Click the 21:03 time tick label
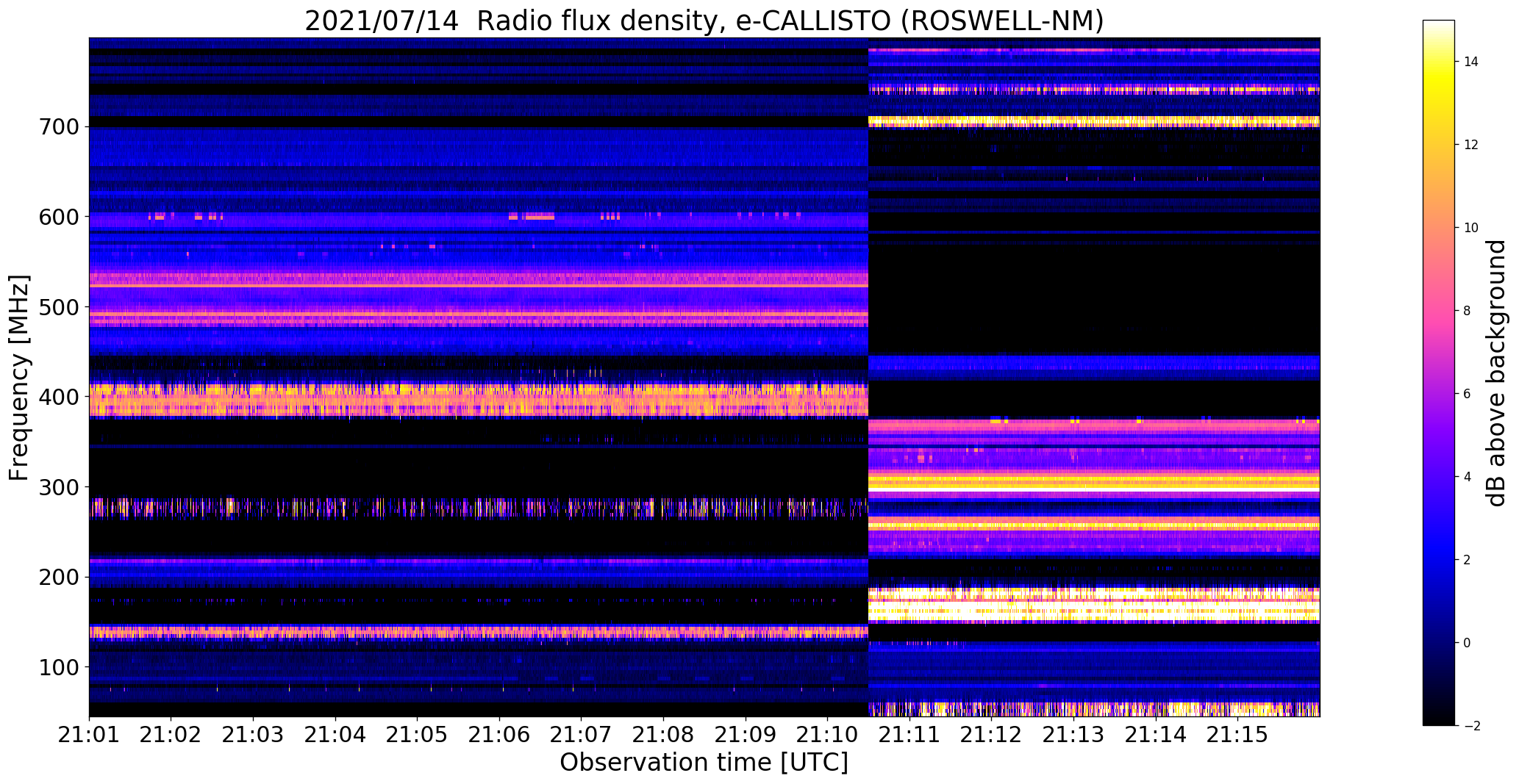 click(x=254, y=734)
